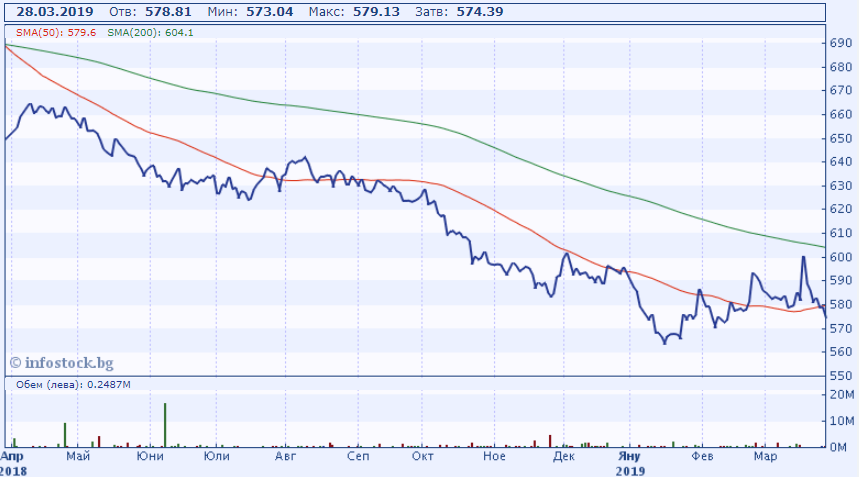Click the date 28.03.2019 in header
The image size is (859, 477).
54,12
